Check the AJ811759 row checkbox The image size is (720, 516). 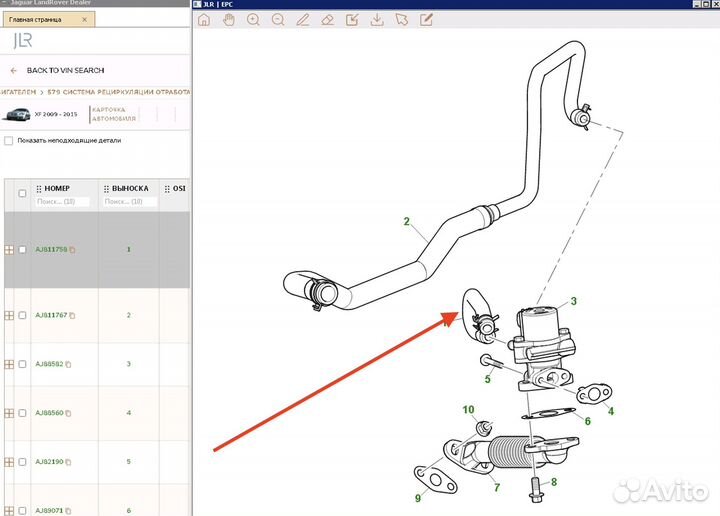click(x=22, y=249)
